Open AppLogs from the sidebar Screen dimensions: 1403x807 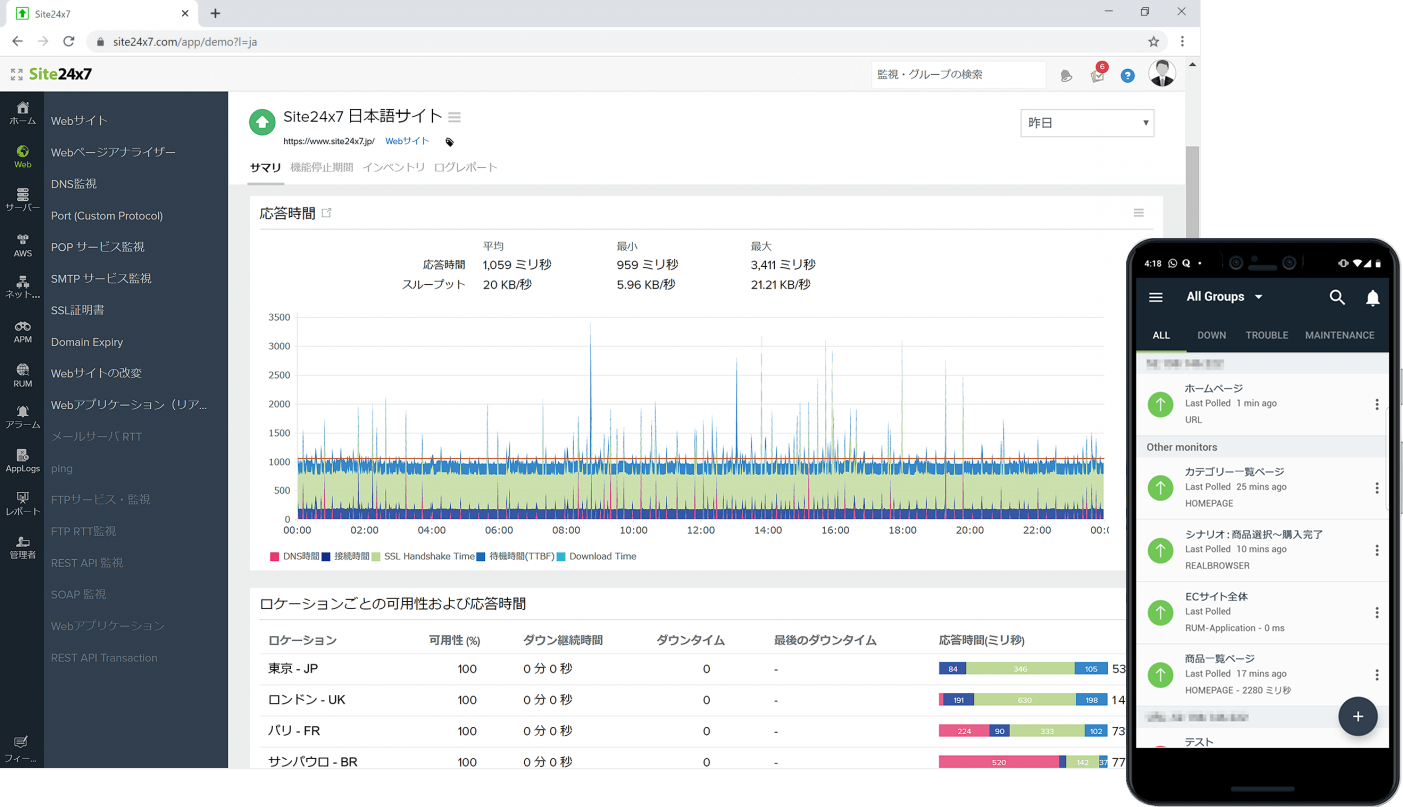(x=22, y=461)
